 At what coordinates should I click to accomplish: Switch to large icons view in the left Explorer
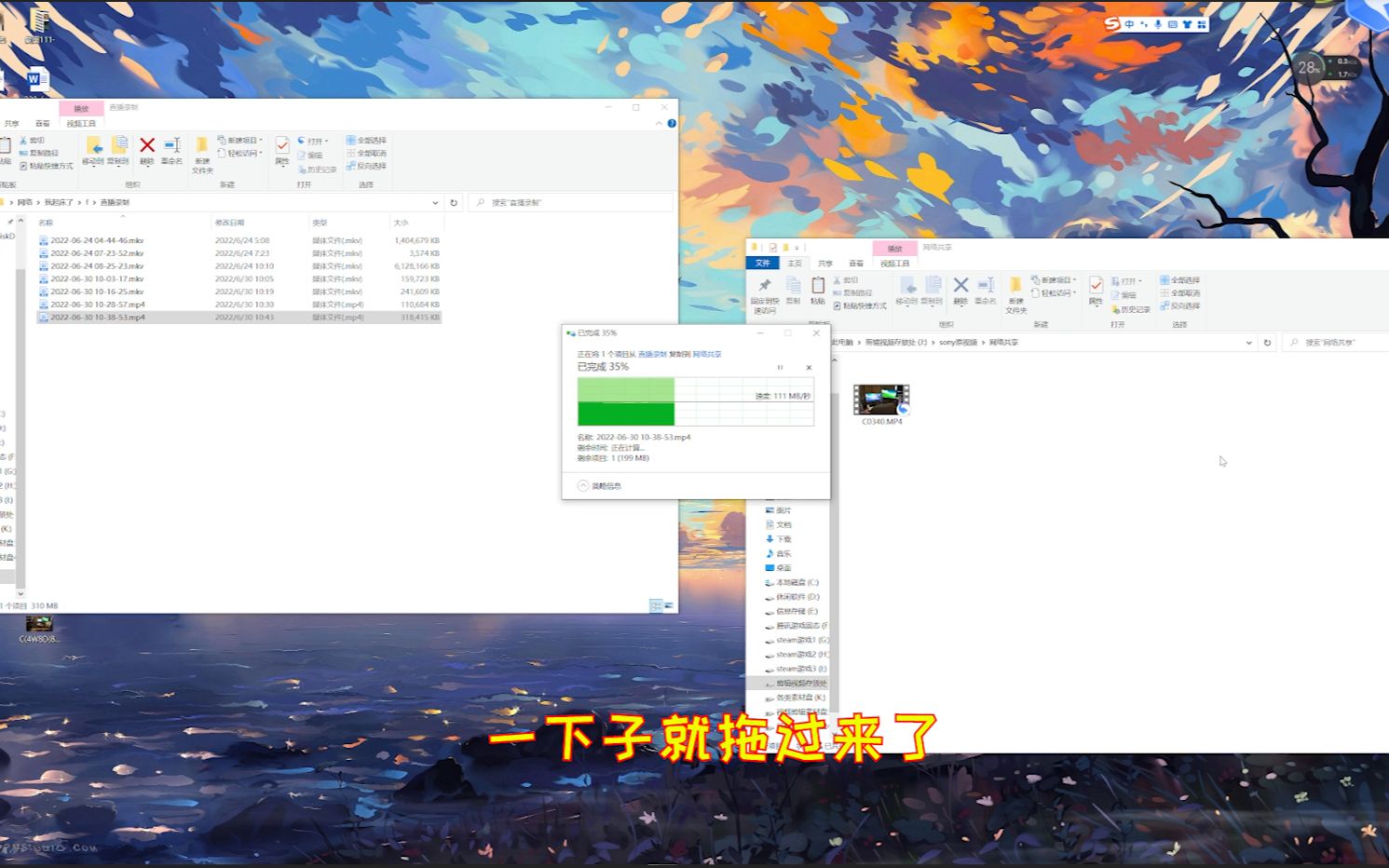click(x=668, y=606)
